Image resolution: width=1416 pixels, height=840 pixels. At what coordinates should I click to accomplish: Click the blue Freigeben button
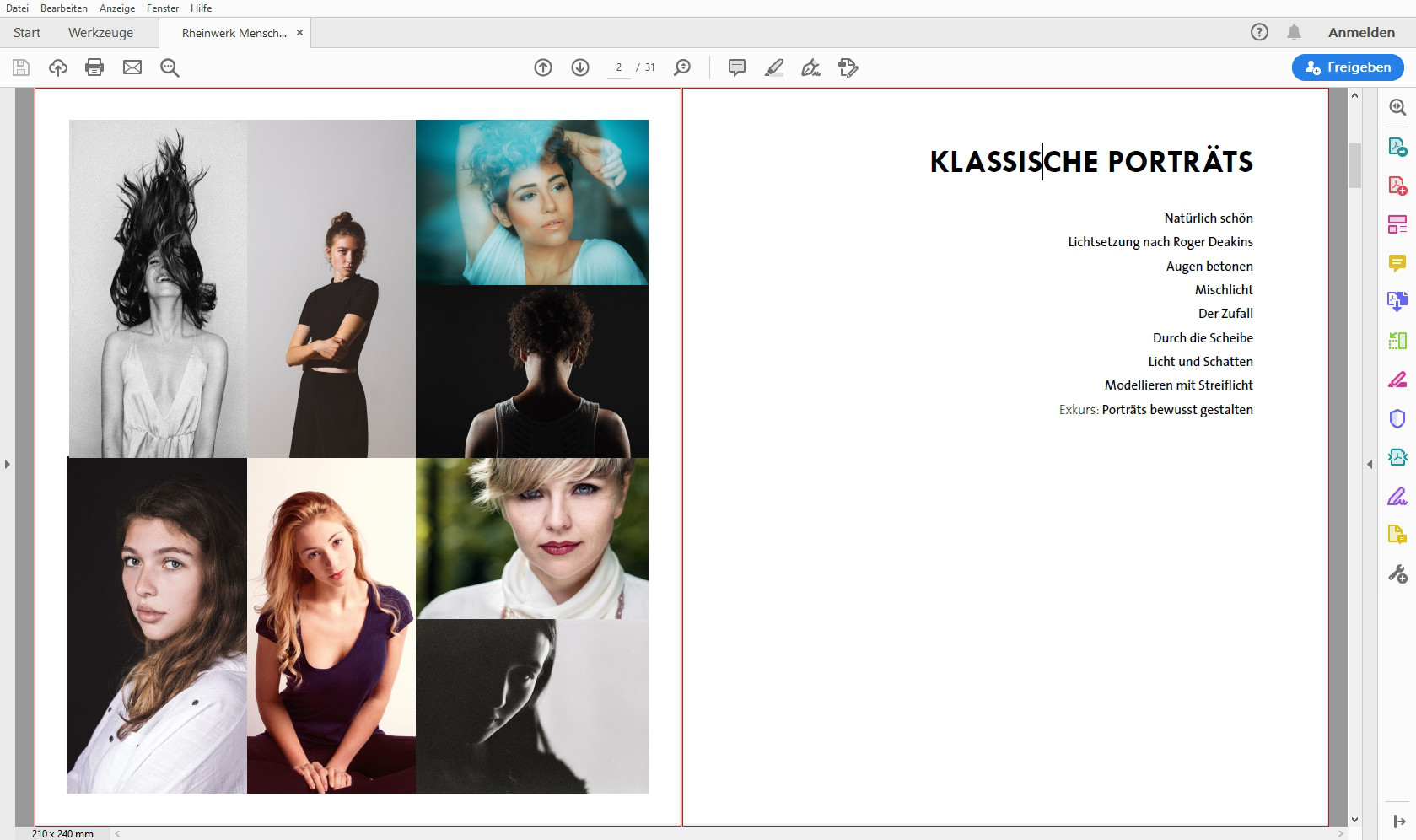click(x=1348, y=67)
